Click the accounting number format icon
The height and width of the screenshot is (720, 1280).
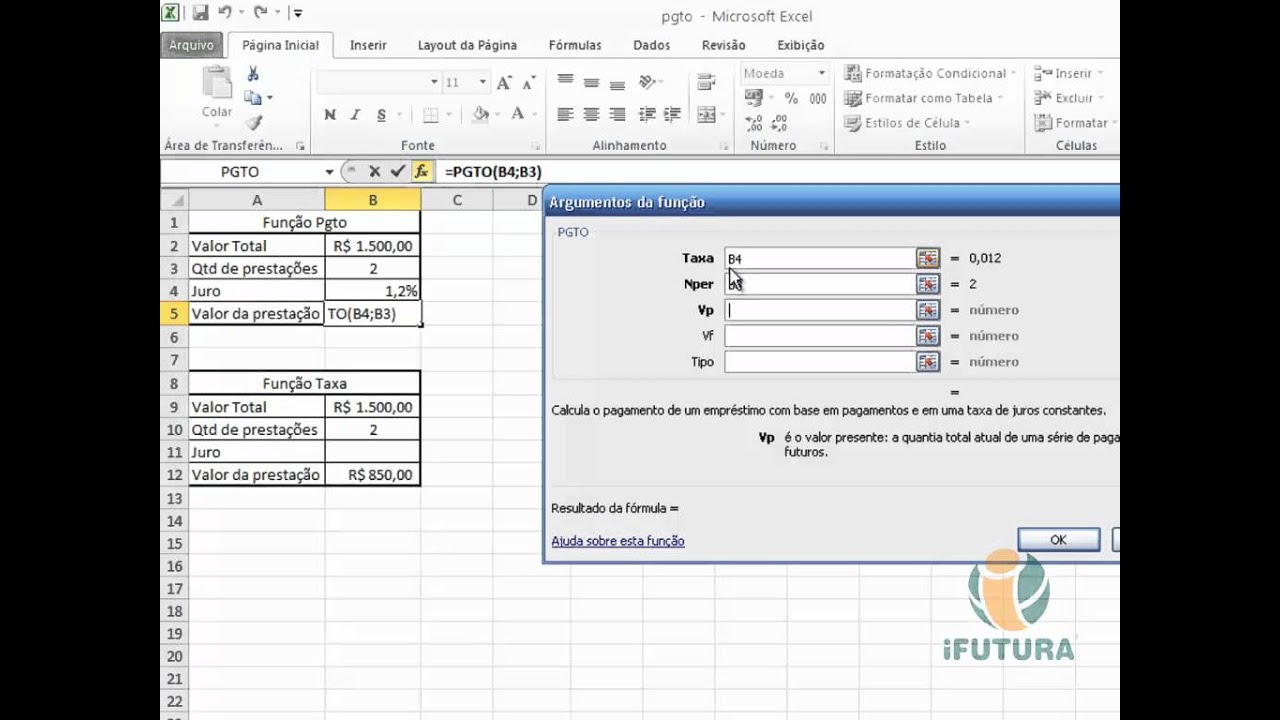(756, 98)
